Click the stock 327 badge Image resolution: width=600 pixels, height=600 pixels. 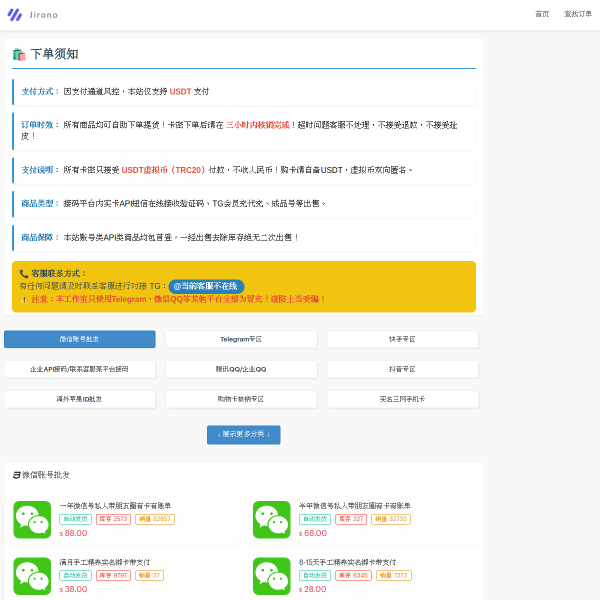point(351,519)
